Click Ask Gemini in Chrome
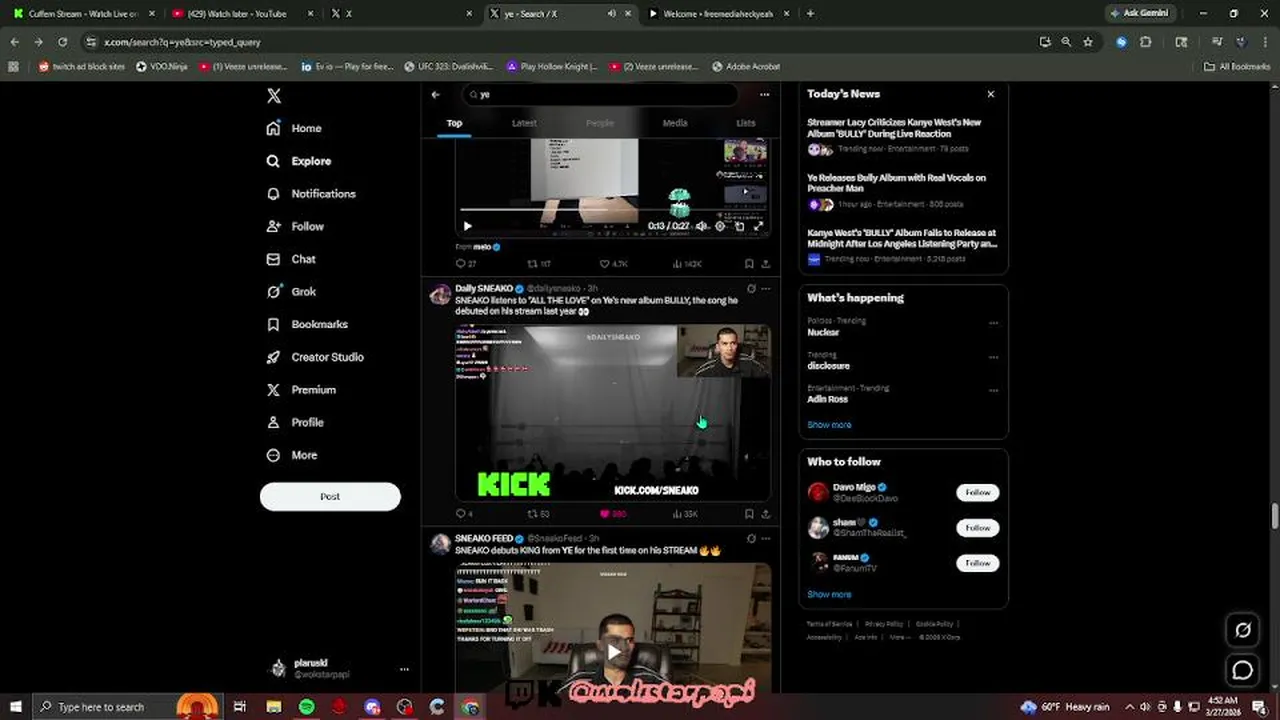This screenshot has width=1280, height=720. pyautogui.click(x=1140, y=13)
